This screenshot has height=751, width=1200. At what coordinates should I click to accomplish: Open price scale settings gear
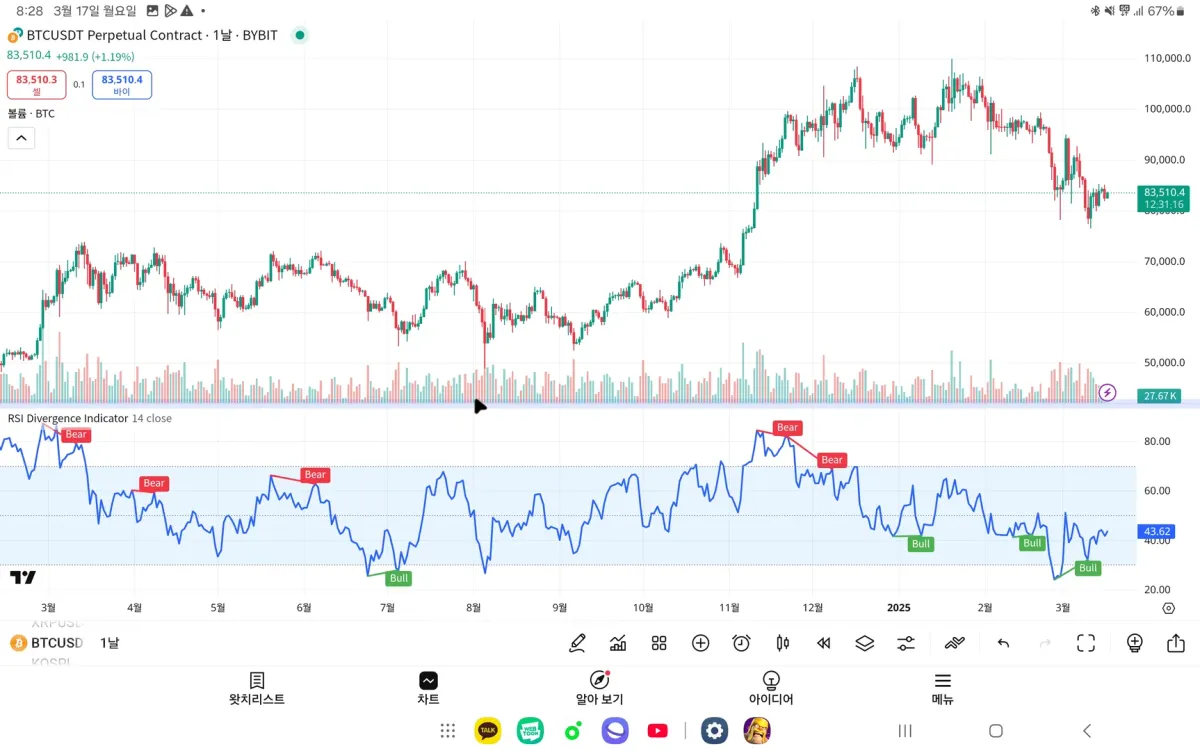[1168, 608]
